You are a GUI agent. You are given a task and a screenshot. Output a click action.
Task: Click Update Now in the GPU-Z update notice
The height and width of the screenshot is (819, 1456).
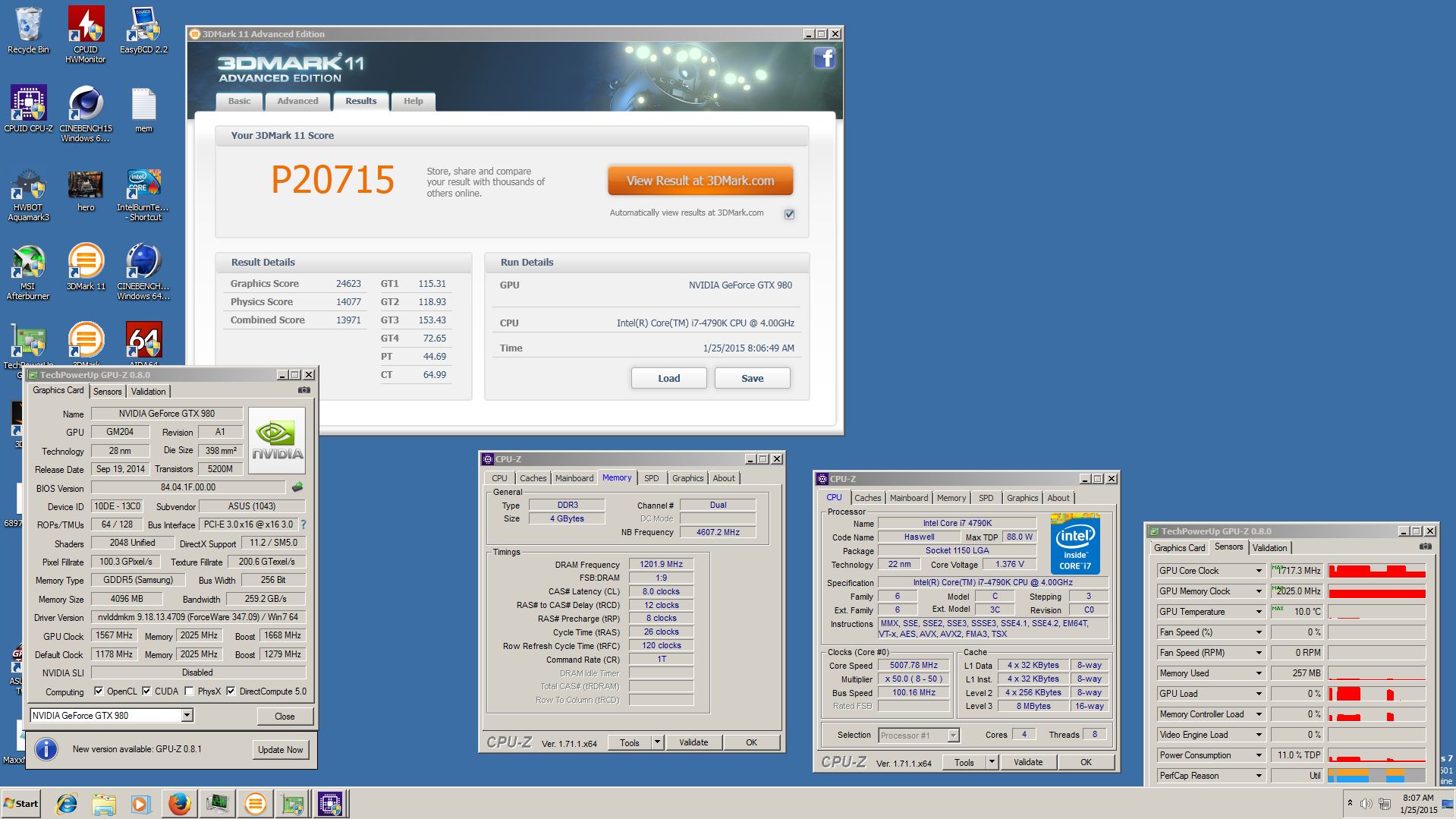click(280, 750)
